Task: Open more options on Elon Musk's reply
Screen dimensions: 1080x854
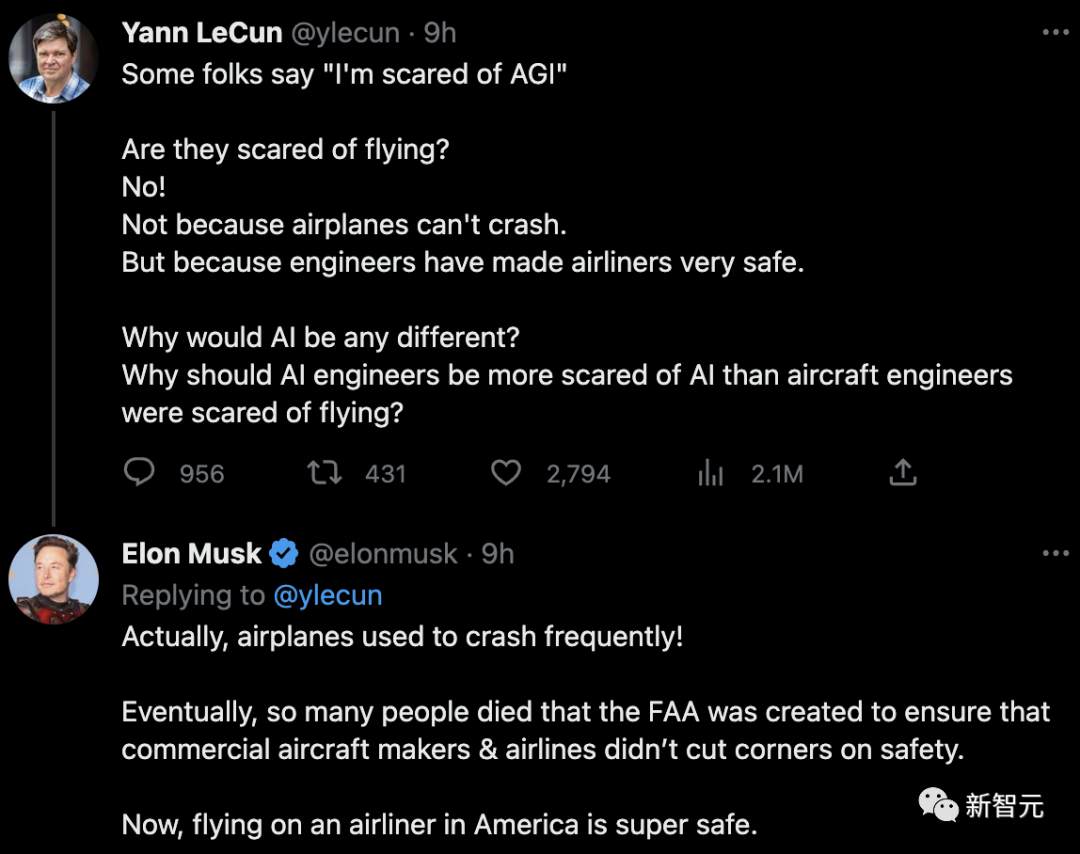Action: tap(1055, 553)
